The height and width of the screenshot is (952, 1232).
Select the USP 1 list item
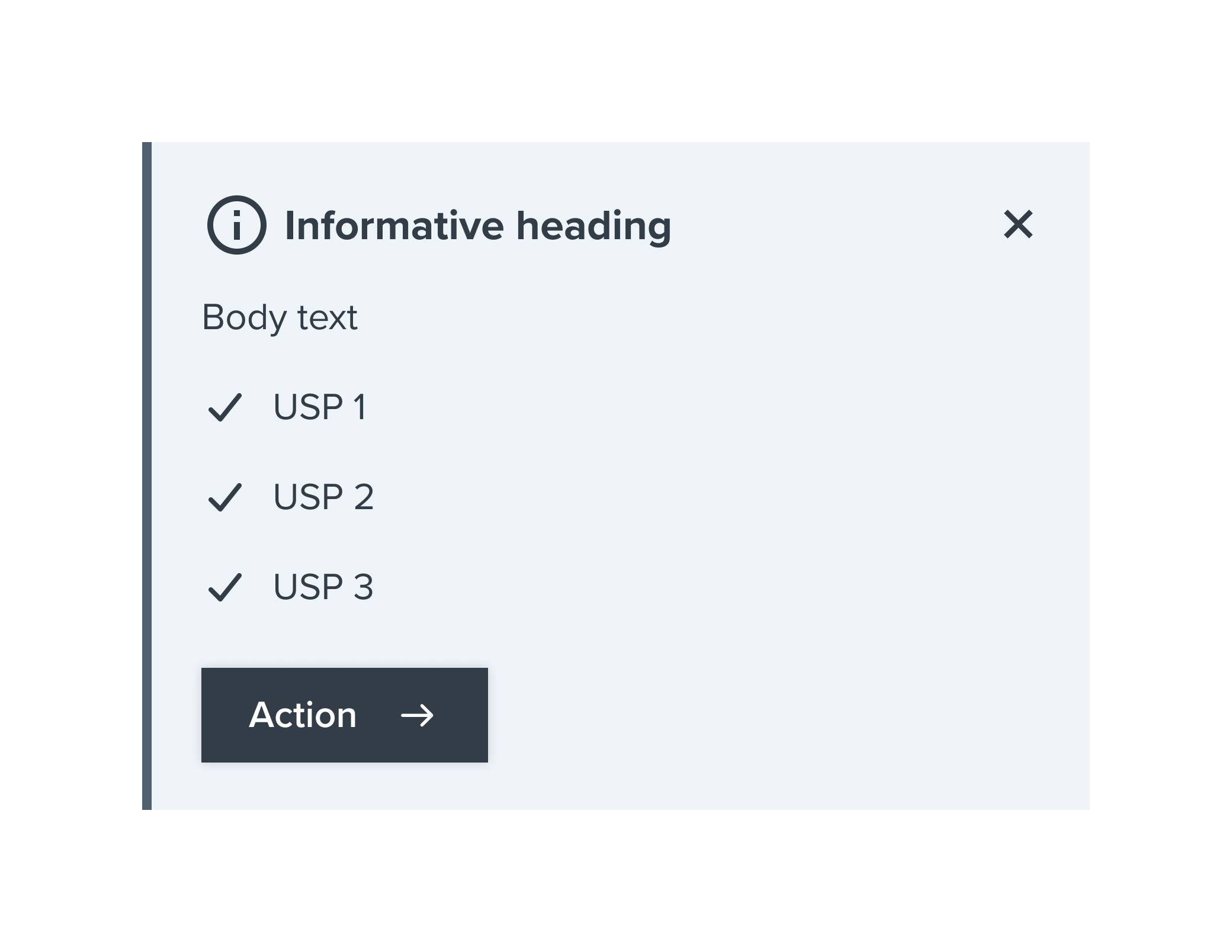[288, 407]
